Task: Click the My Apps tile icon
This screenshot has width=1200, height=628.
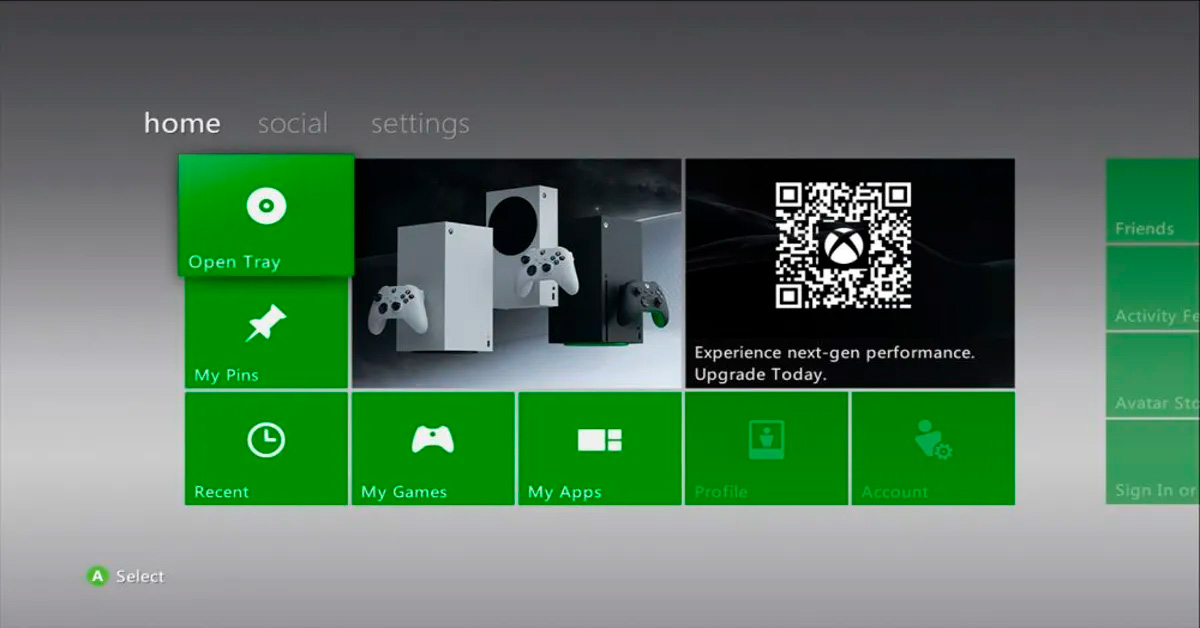Action: click(600, 440)
